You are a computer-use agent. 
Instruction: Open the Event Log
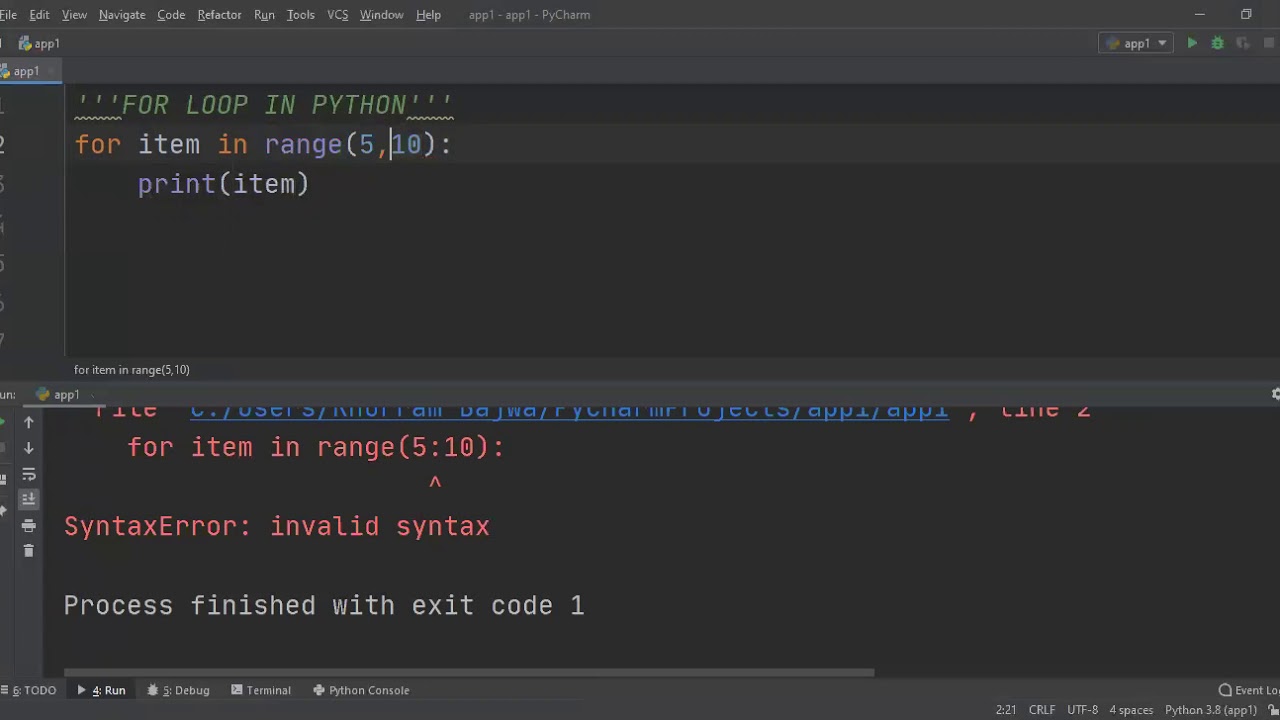pyautogui.click(x=1249, y=690)
